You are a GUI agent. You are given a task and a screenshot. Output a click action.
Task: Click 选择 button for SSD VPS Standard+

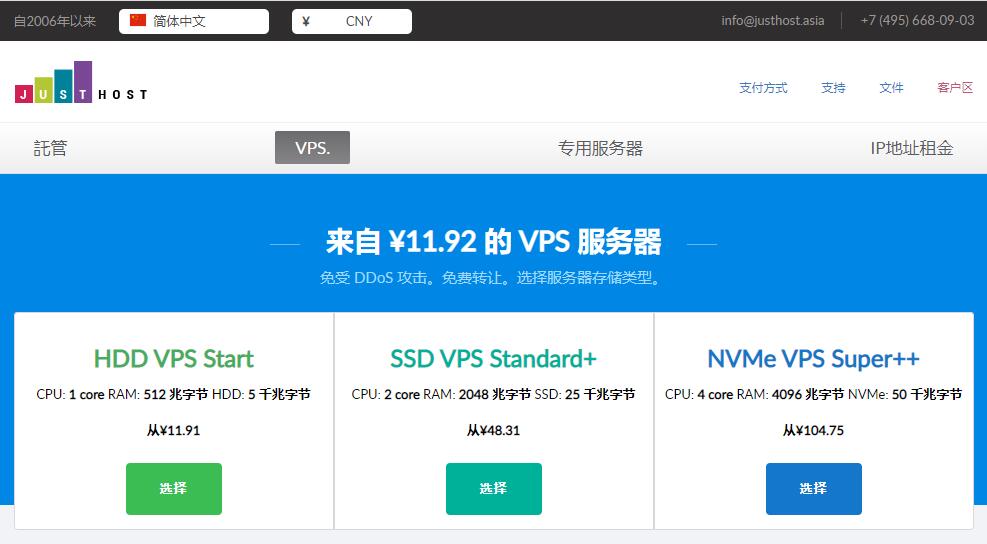[494, 489]
